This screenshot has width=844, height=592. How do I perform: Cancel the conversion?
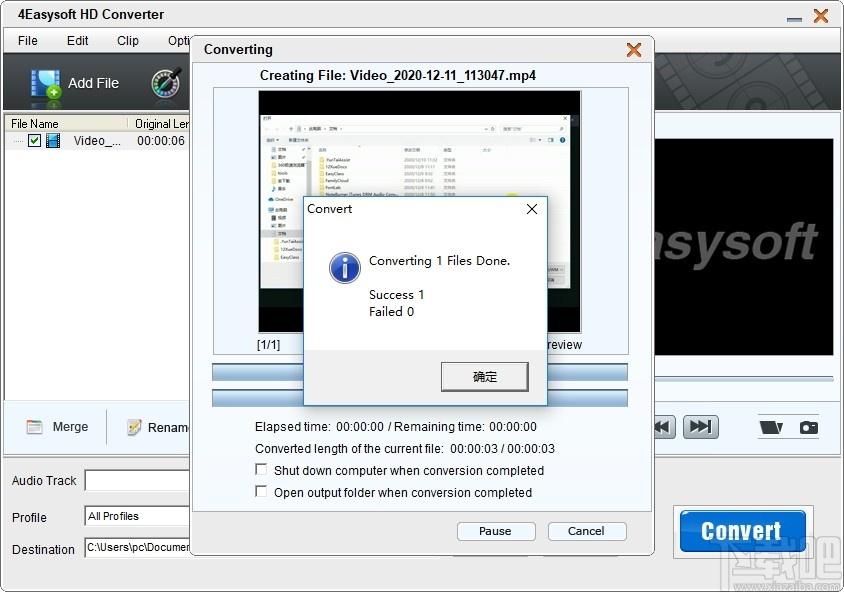point(587,531)
